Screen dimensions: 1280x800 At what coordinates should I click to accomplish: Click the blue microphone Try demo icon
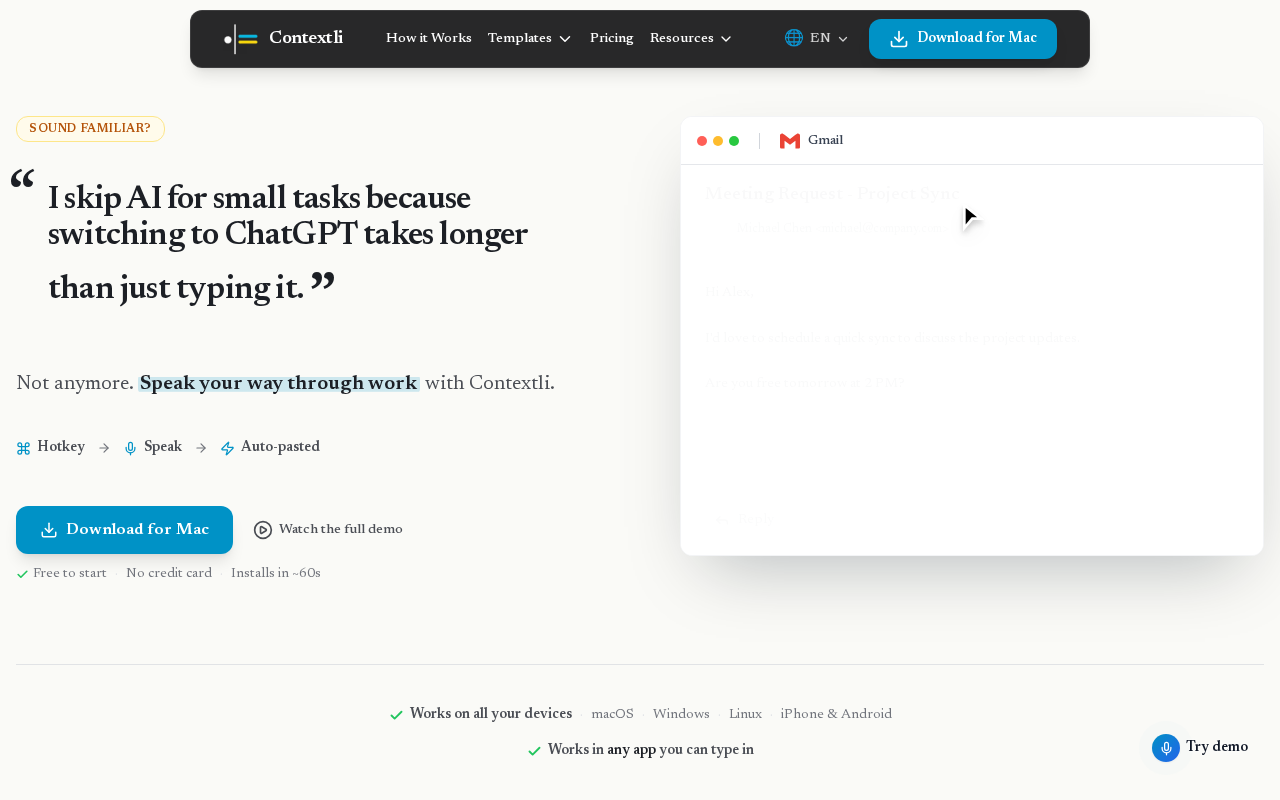pos(1166,748)
